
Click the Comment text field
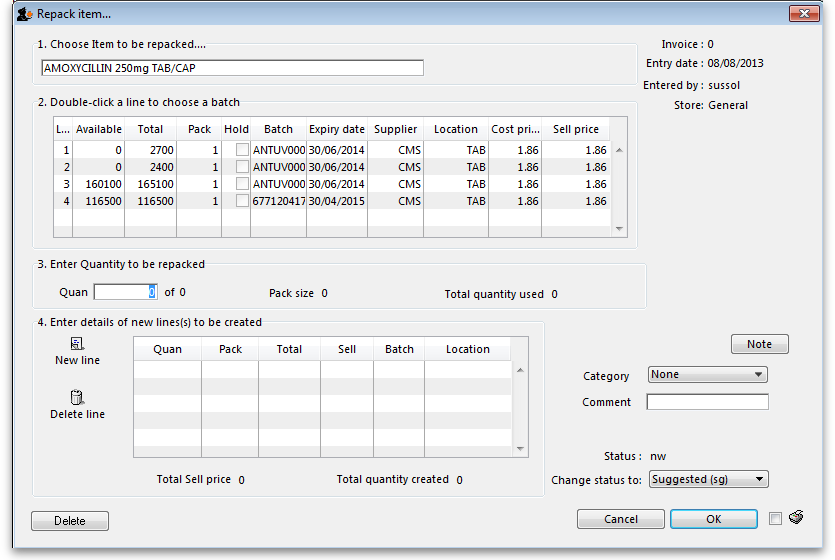pos(707,402)
